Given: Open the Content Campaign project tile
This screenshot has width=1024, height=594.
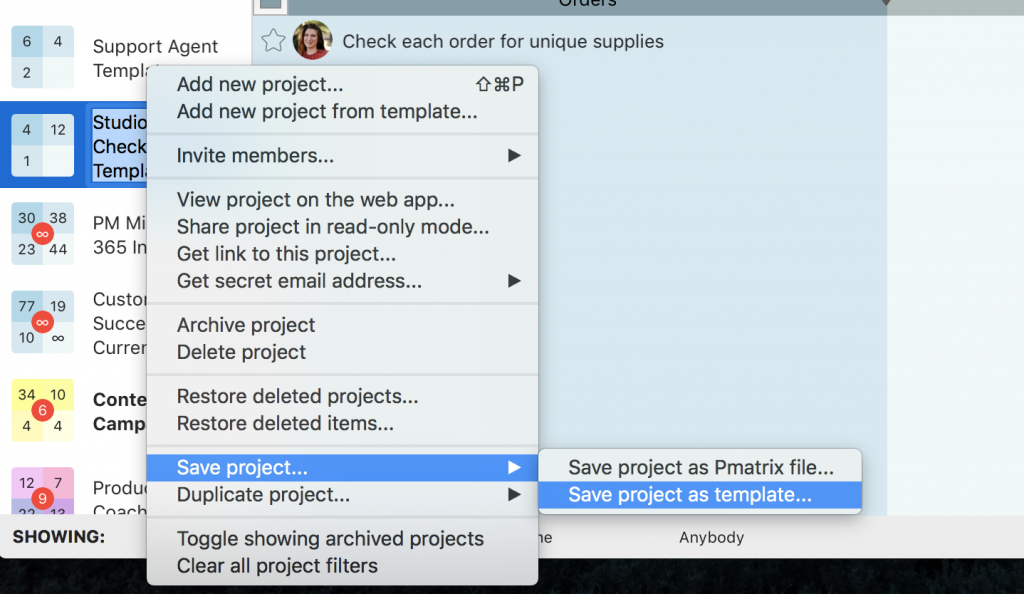Looking at the screenshot, I should (42, 410).
